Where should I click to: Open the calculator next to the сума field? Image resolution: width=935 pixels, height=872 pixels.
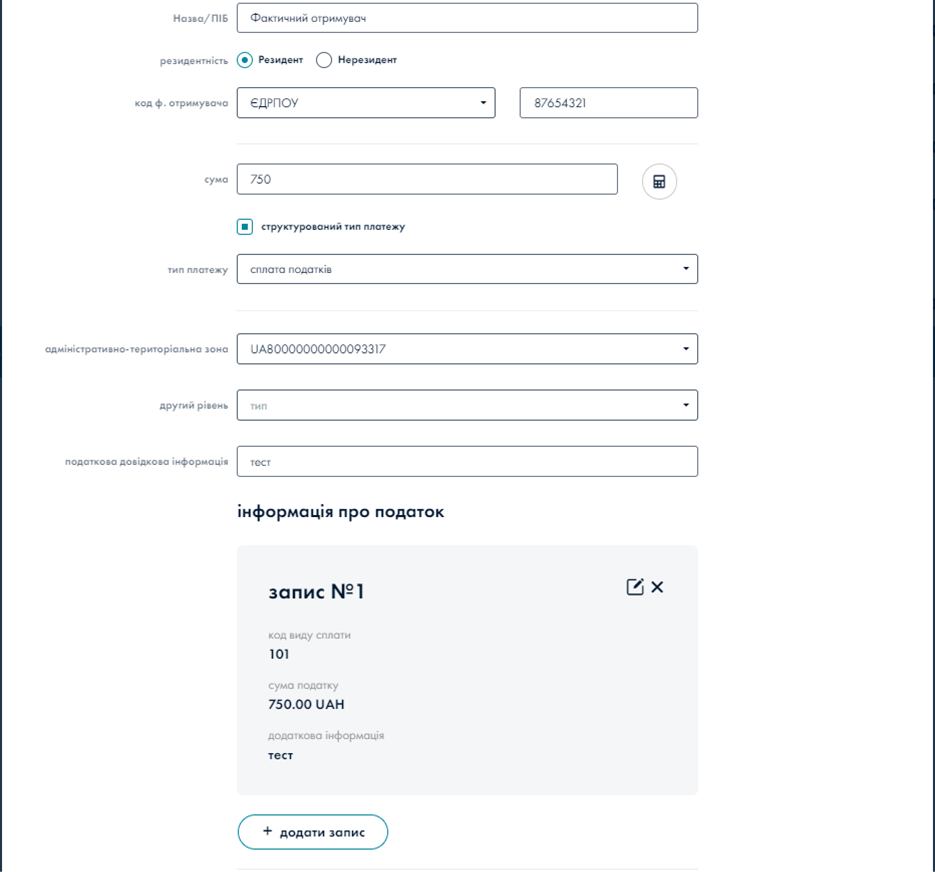coord(659,182)
